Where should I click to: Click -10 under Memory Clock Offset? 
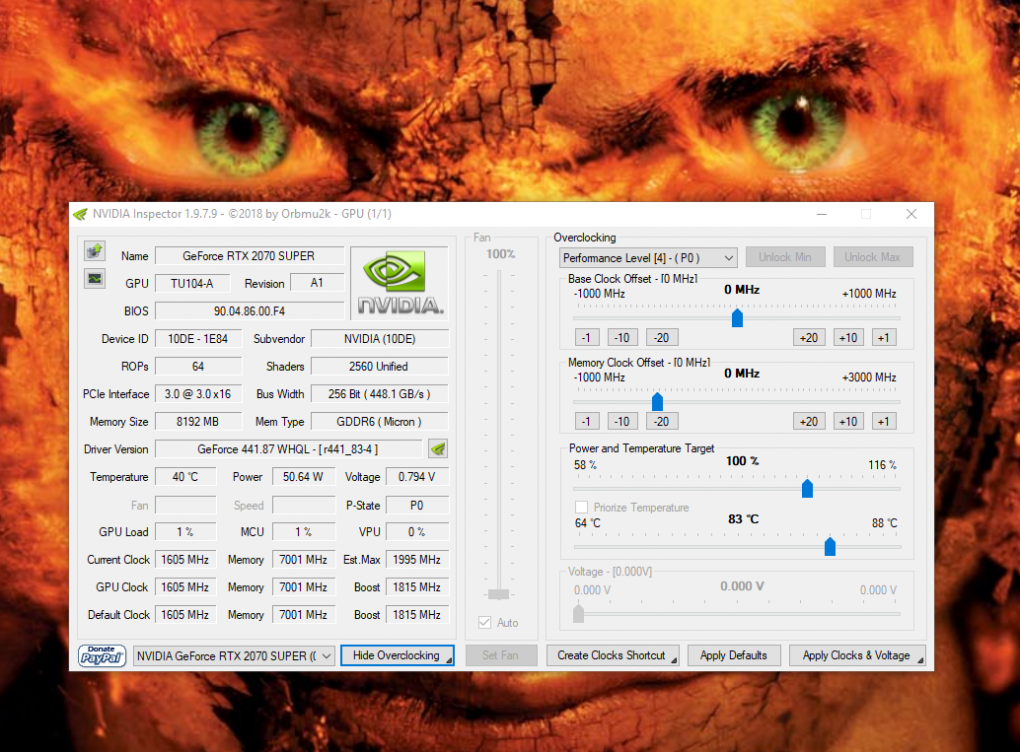point(623,422)
